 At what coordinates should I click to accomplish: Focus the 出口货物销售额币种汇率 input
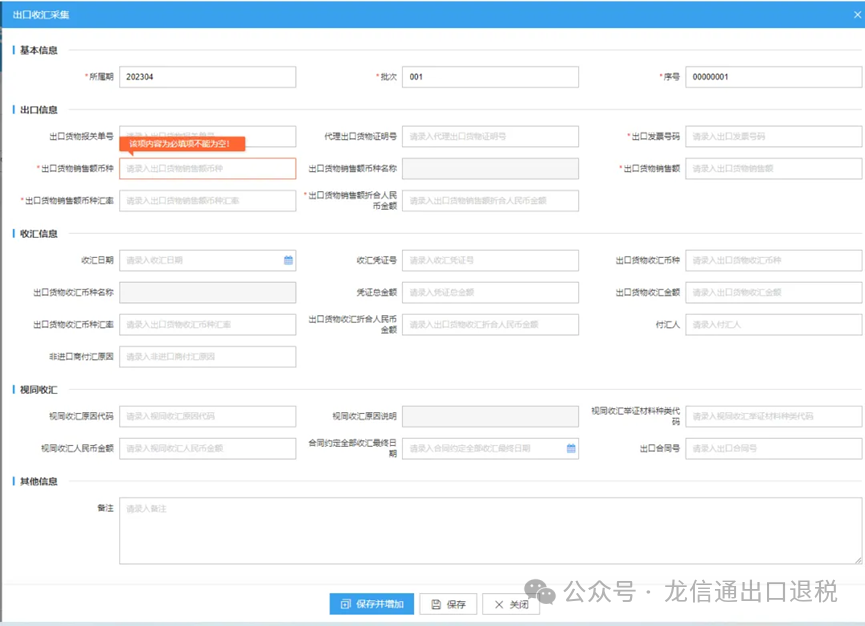point(207,201)
